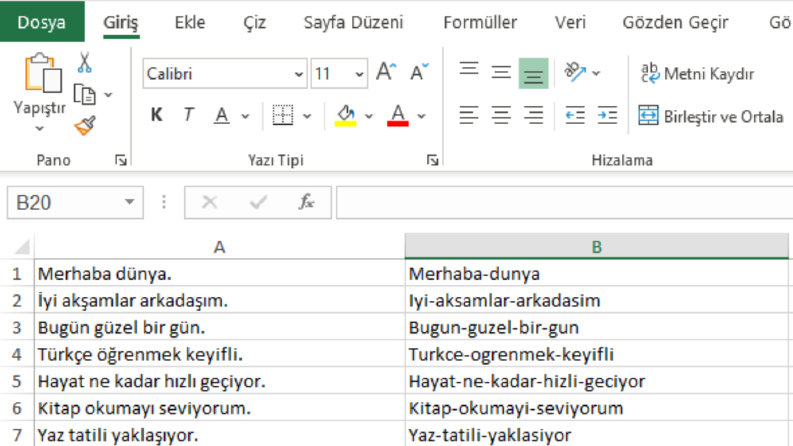Open the borders dropdown arrow

tap(307, 116)
